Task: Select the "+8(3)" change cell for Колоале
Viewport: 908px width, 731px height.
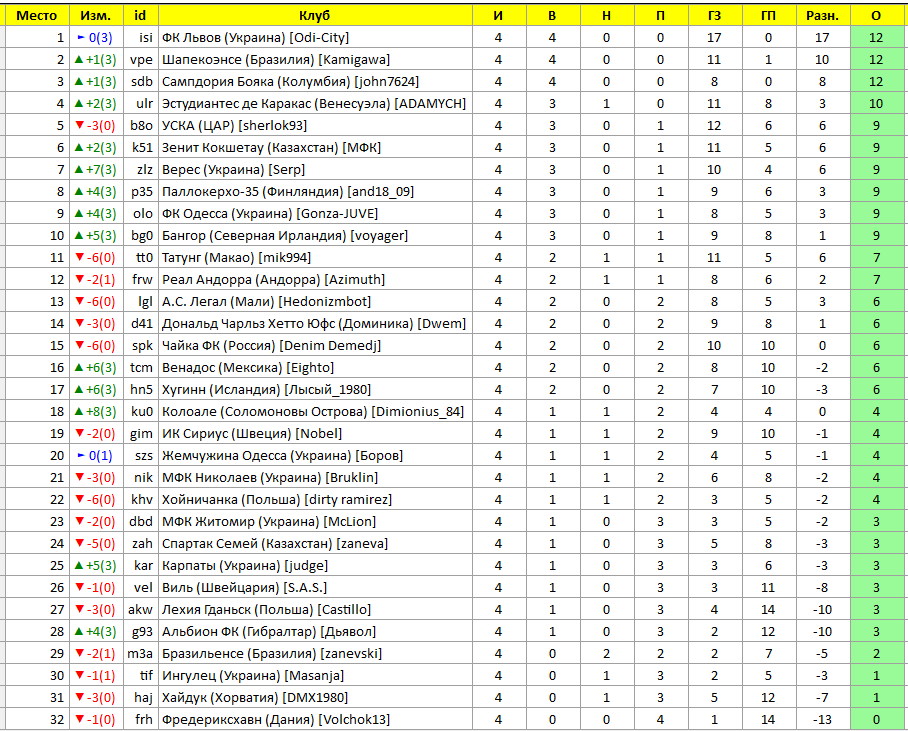Action: point(96,412)
